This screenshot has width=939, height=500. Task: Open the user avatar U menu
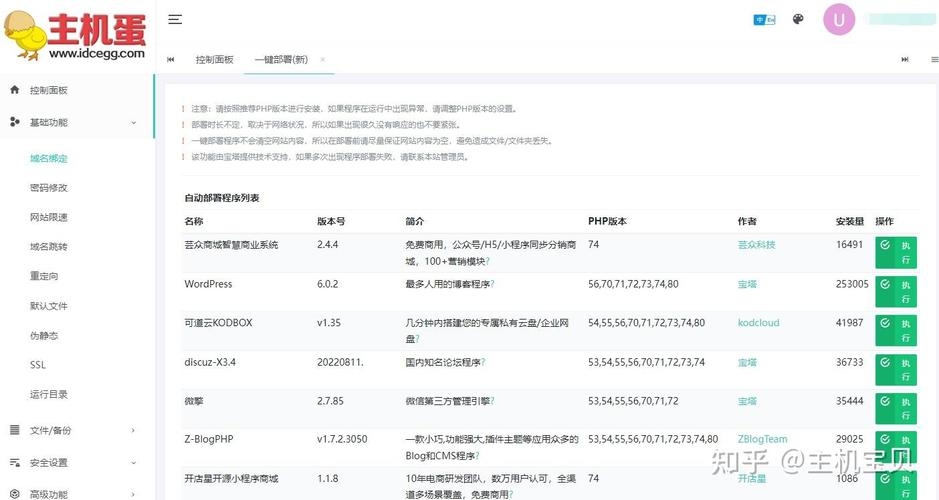(x=839, y=20)
